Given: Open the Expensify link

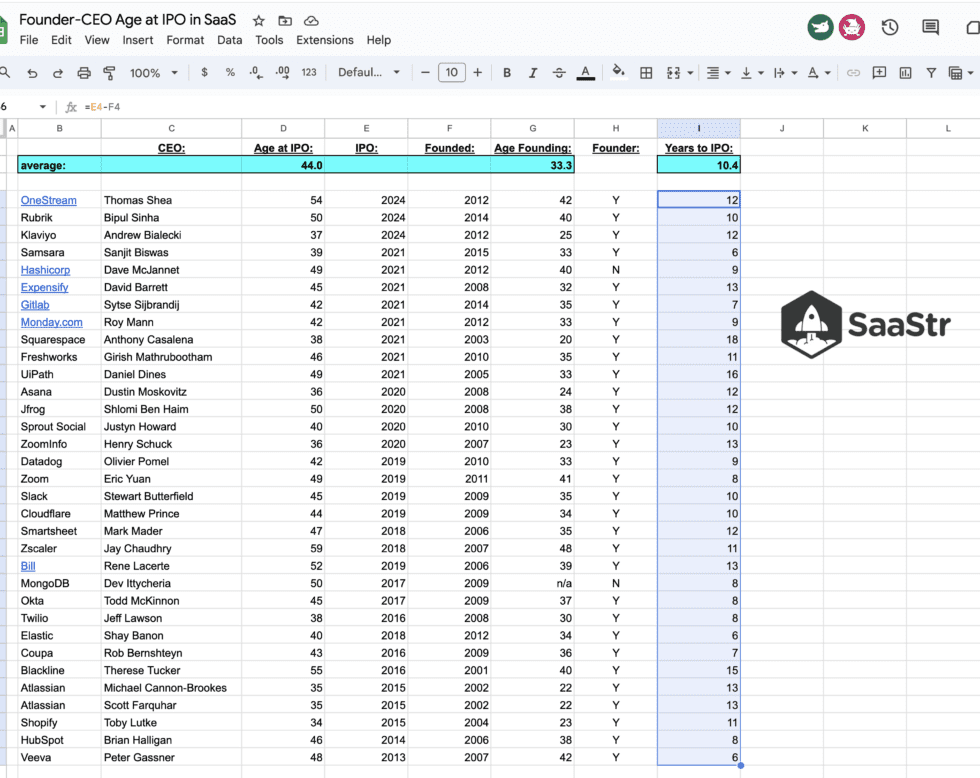Looking at the screenshot, I should (44, 287).
